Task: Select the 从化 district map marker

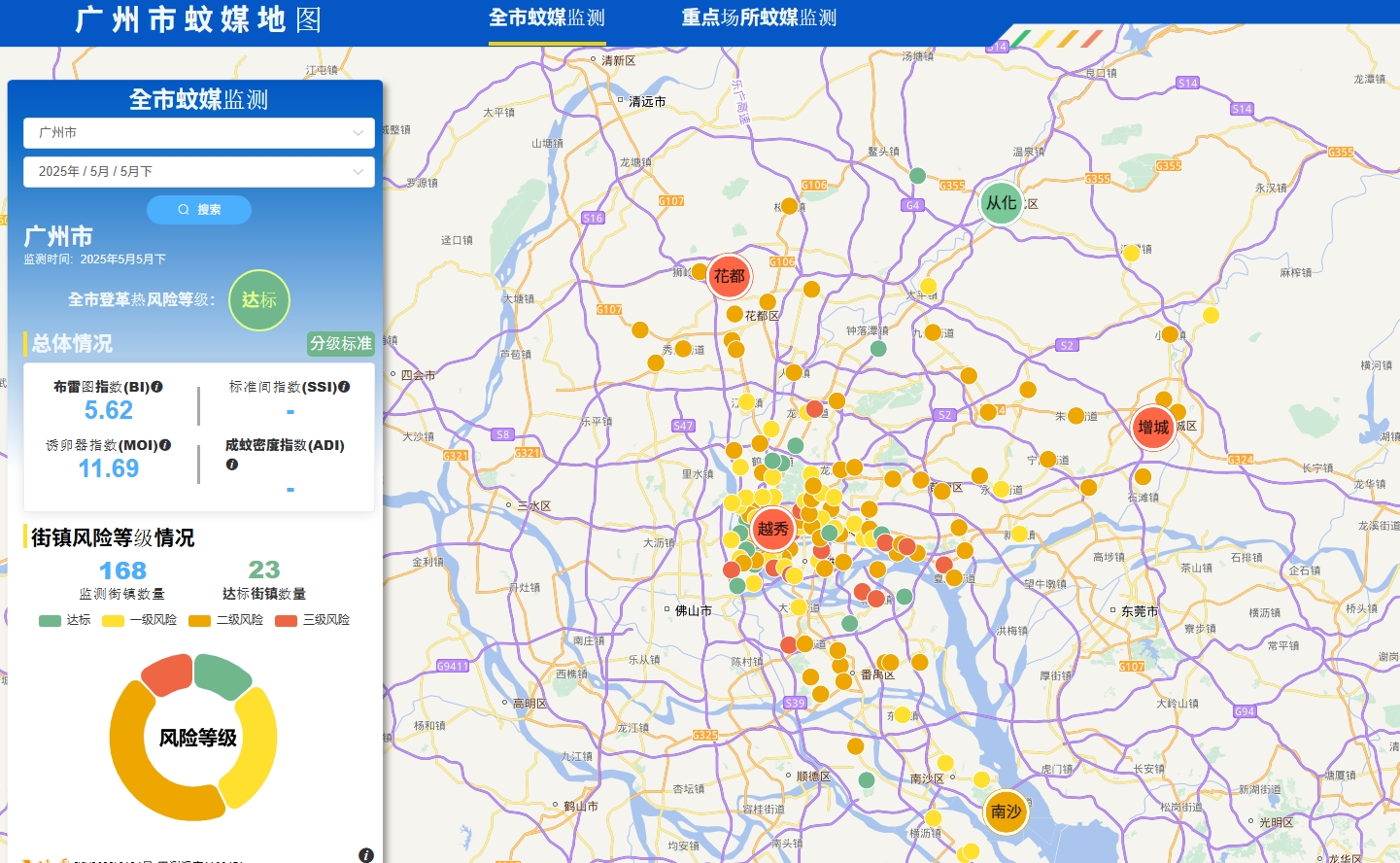Action: click(1001, 203)
